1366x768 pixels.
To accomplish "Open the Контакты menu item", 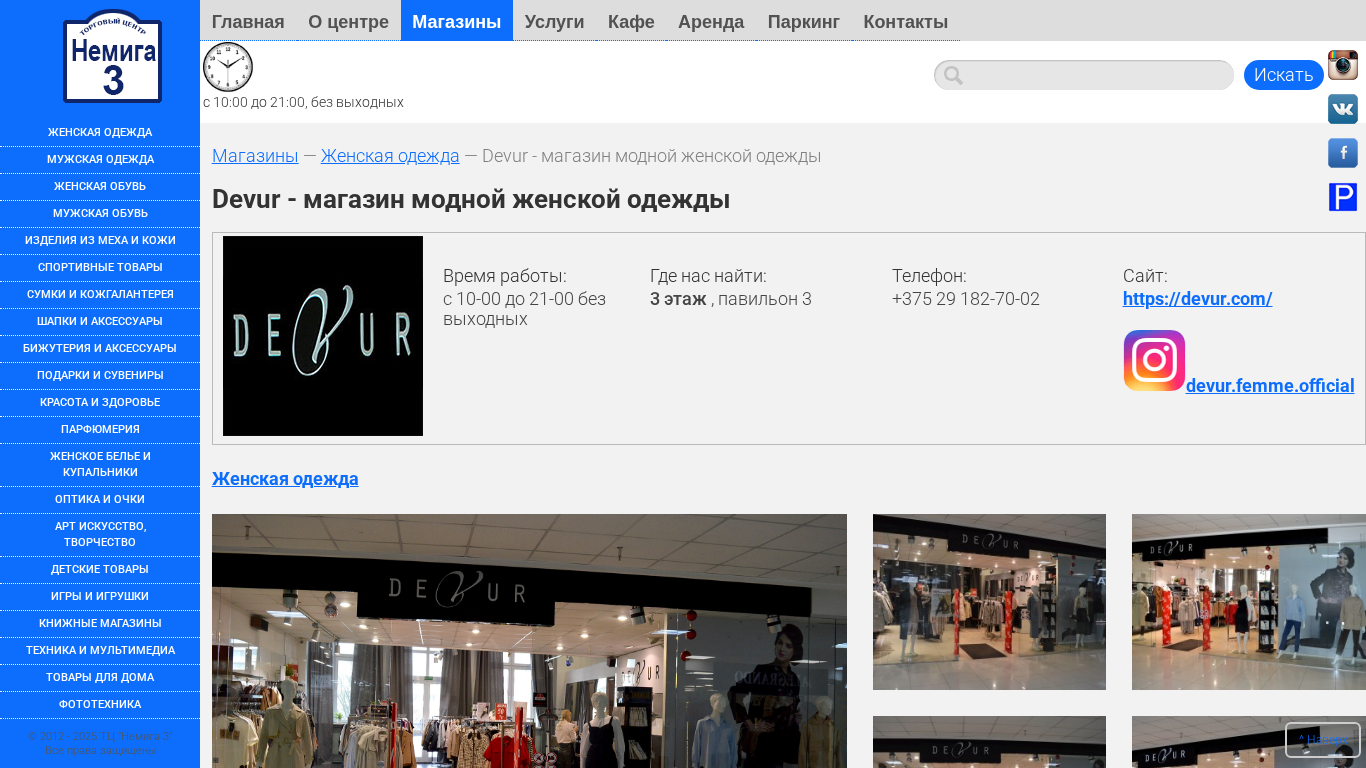I will (x=906, y=21).
